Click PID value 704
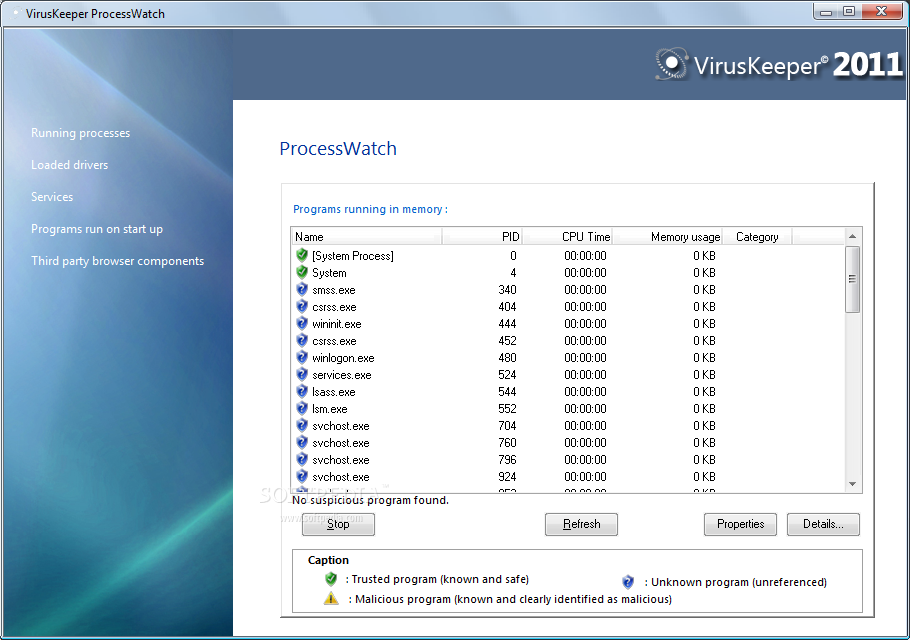This screenshot has width=910, height=640. coord(507,425)
